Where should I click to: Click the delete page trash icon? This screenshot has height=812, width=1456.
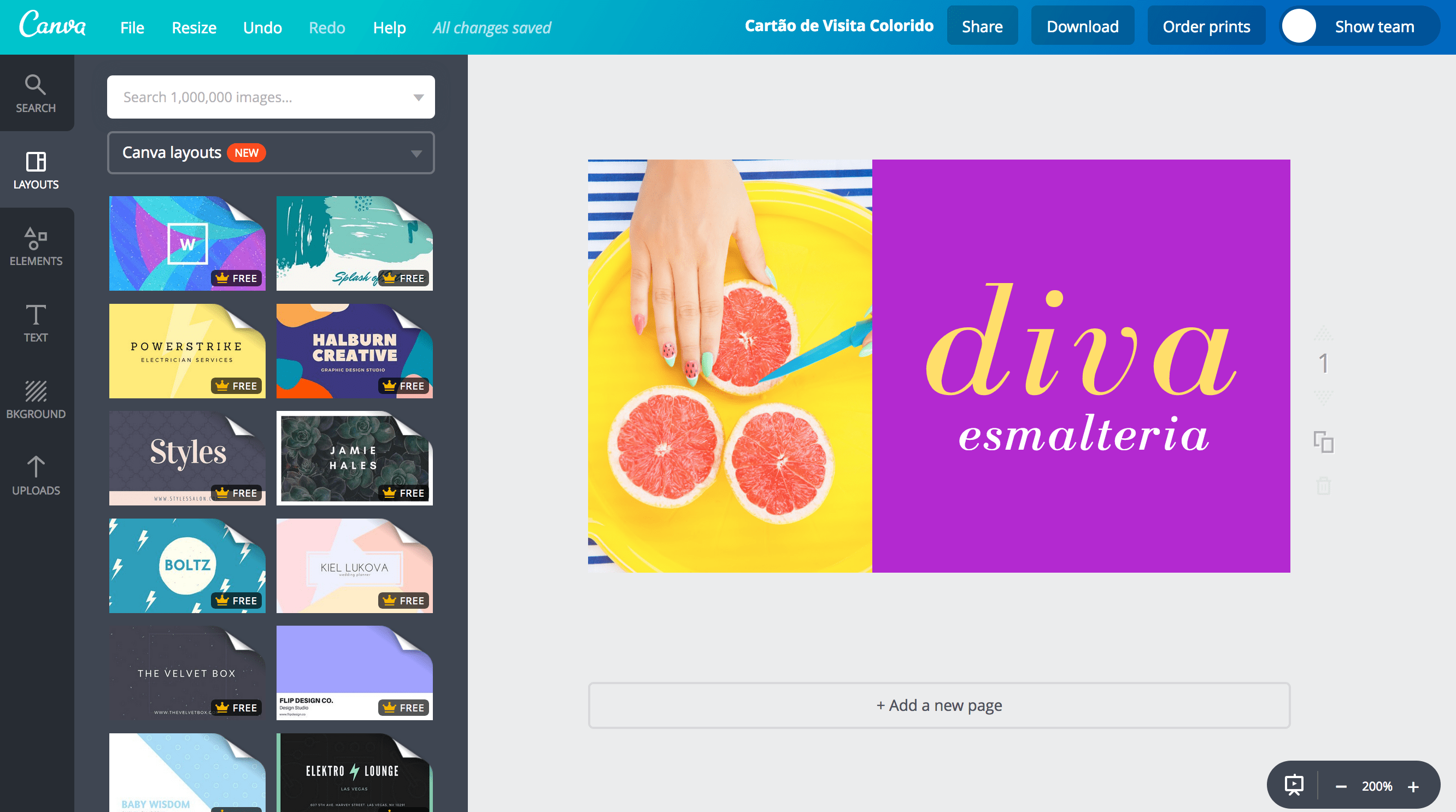(x=1324, y=485)
